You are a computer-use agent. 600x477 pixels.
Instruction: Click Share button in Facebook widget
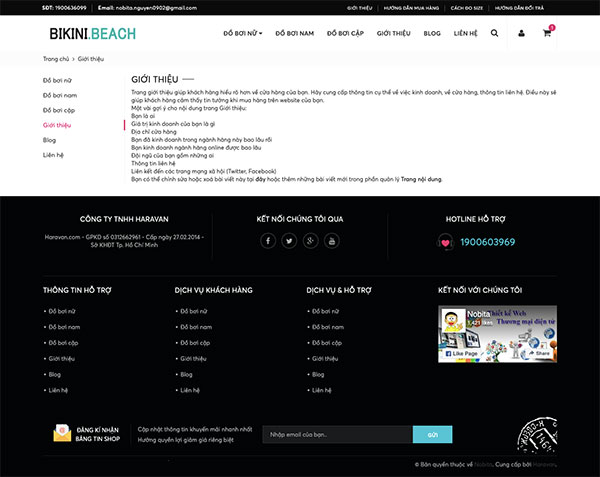pos(539,353)
